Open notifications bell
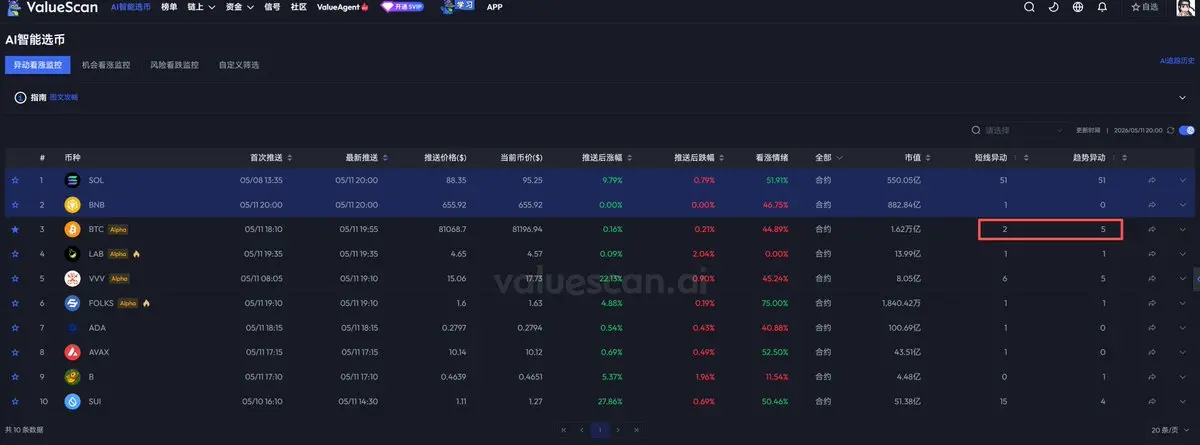Image resolution: width=1200 pixels, height=445 pixels. tap(1102, 7)
